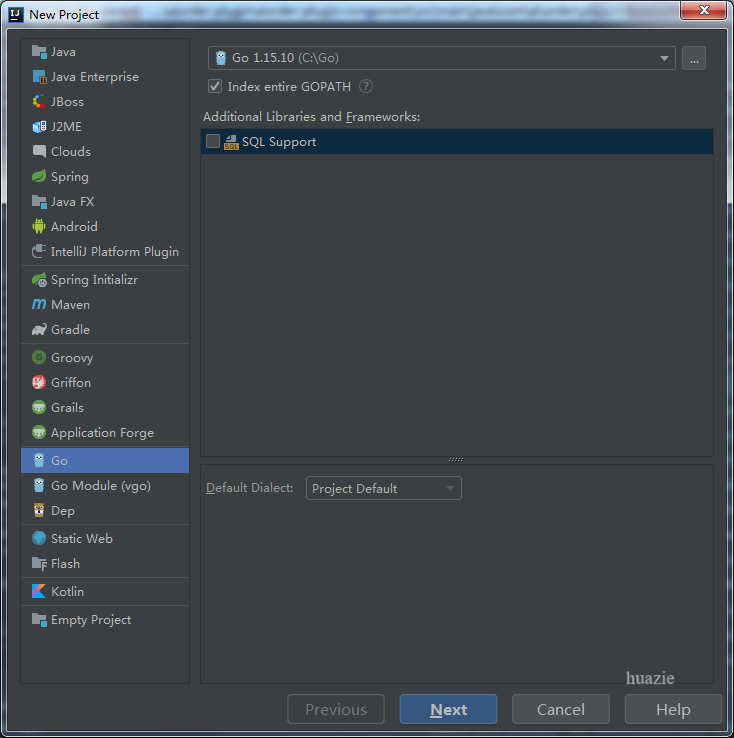The image size is (734, 738).
Task: Choose Go Module (vgo) project type
Action: tap(105, 485)
